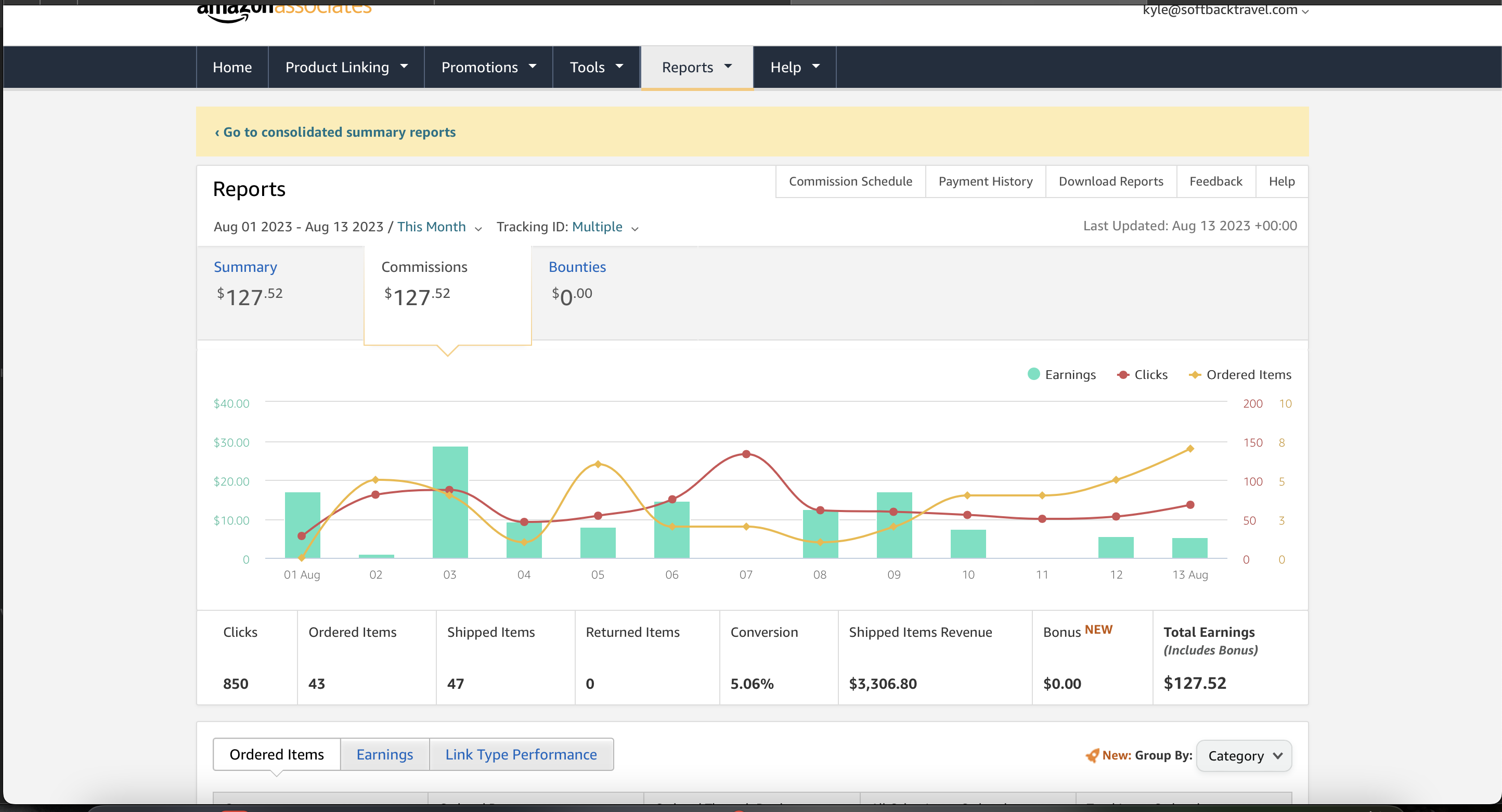Click the Tools nav caret arrow

click(x=619, y=66)
